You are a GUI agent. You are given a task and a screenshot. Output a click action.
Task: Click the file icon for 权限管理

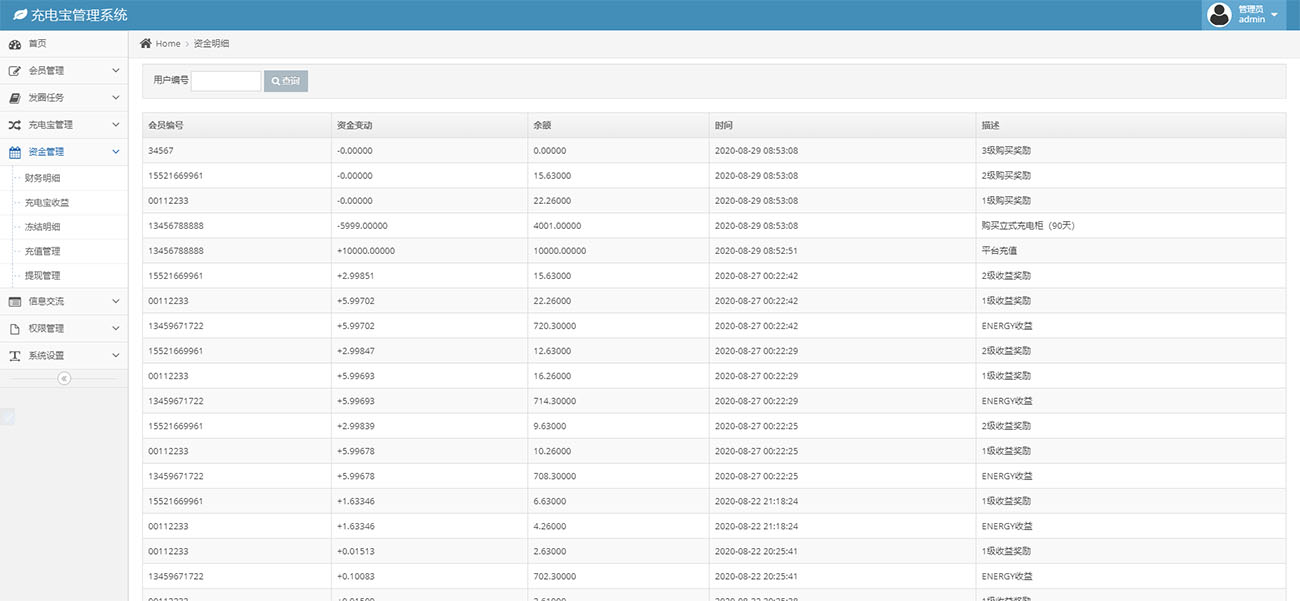[15, 328]
